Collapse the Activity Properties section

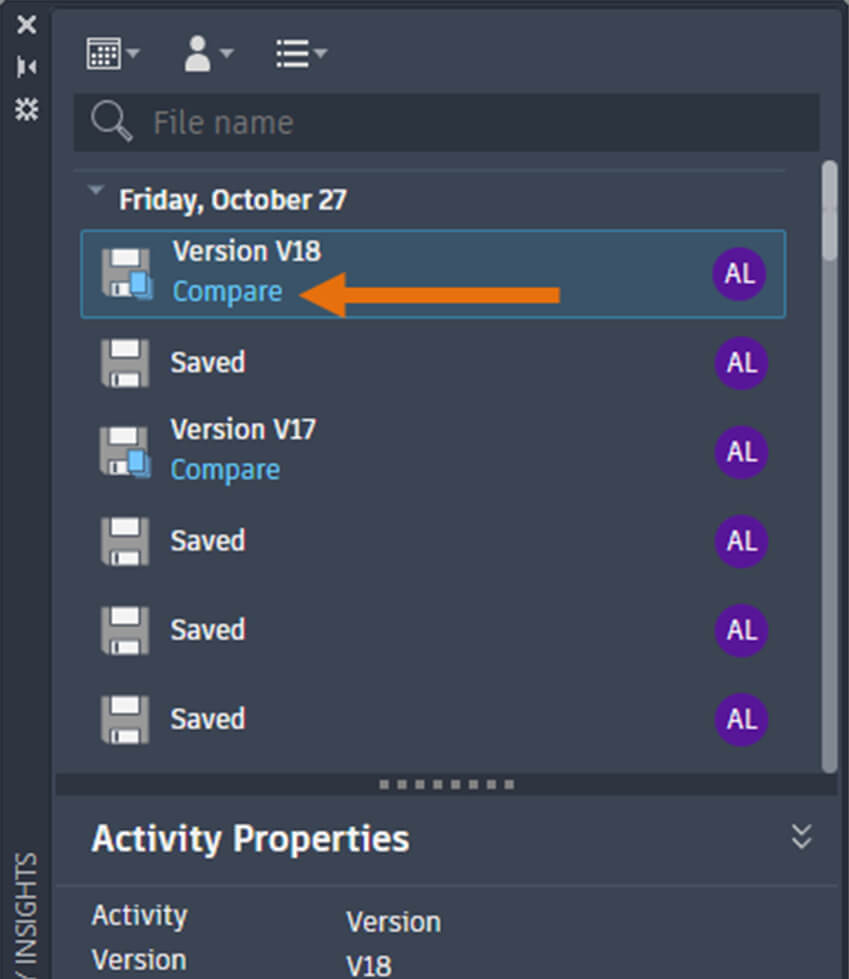coord(801,837)
